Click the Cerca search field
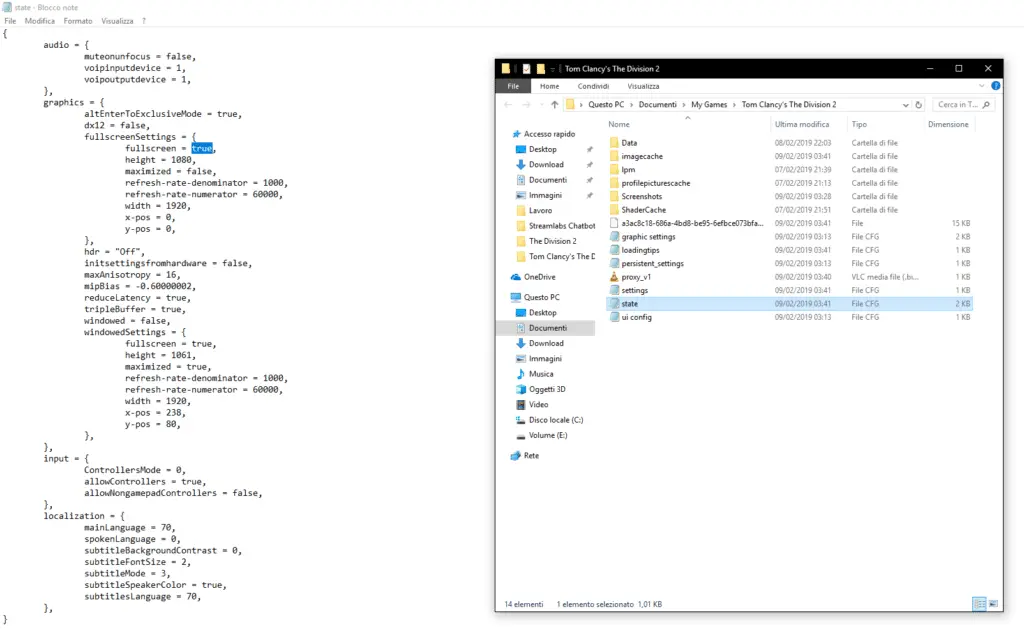This screenshot has width=1024, height=637. coord(963,105)
